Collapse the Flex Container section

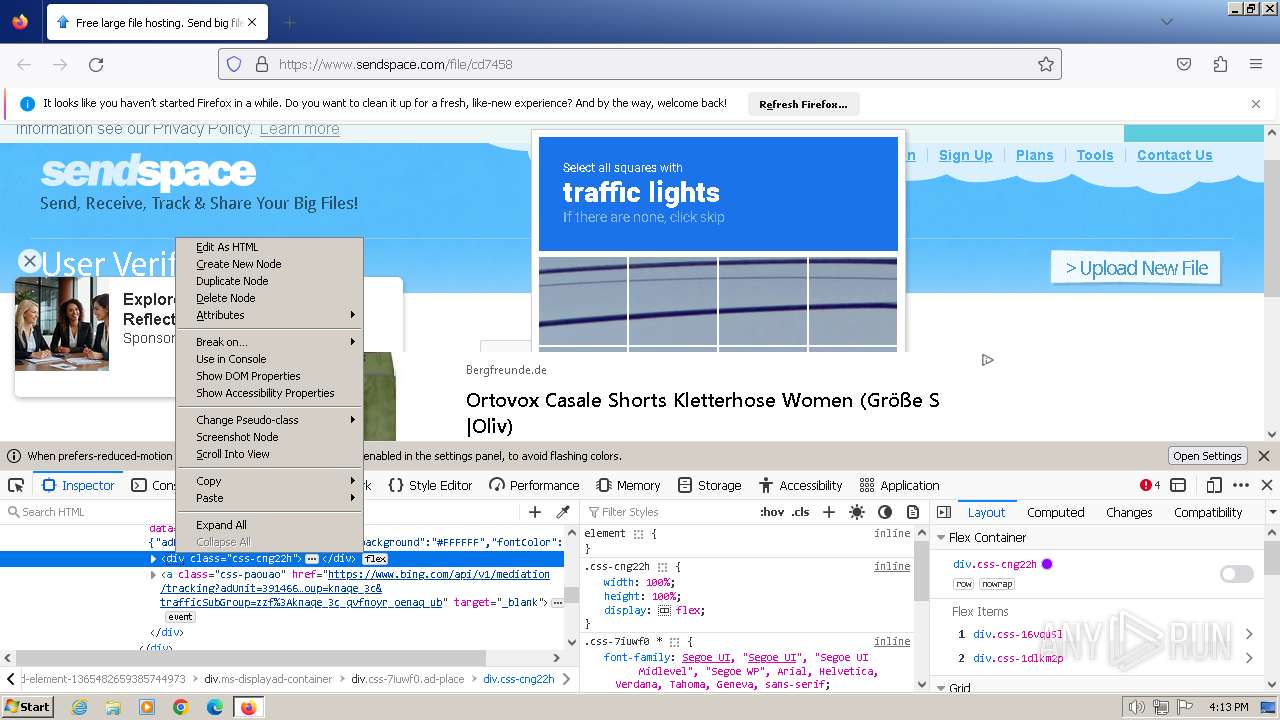[941, 537]
